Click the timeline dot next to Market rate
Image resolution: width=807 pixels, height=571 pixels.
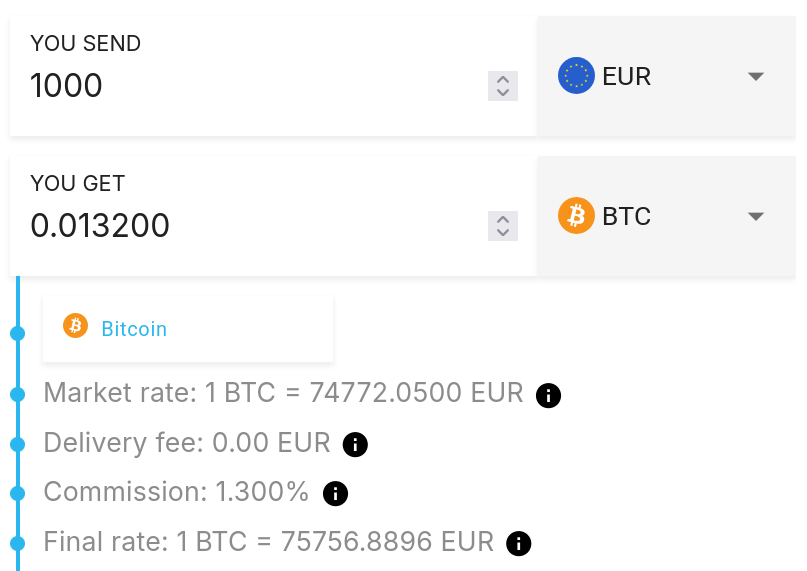coord(17,394)
